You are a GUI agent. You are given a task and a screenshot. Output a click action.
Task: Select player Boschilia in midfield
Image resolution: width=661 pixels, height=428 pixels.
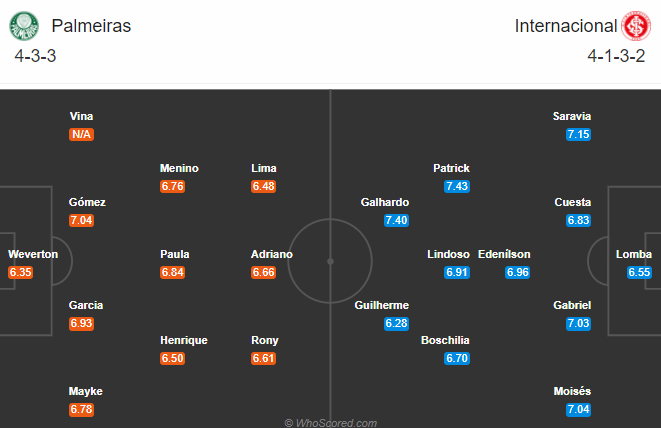coord(445,340)
